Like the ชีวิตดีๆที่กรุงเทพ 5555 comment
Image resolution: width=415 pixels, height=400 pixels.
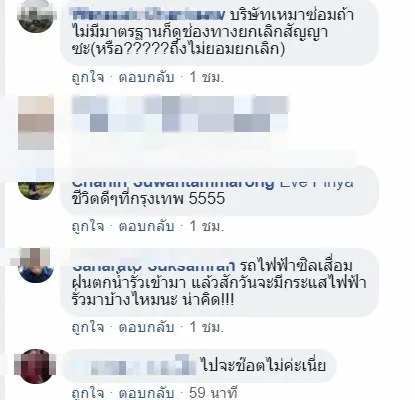coord(88,226)
